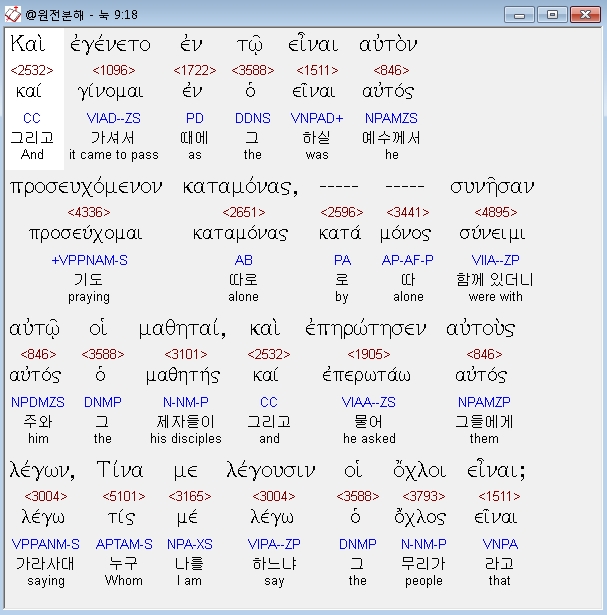
Task: Click the gloss 'he asked'
Action: click(x=369, y=439)
